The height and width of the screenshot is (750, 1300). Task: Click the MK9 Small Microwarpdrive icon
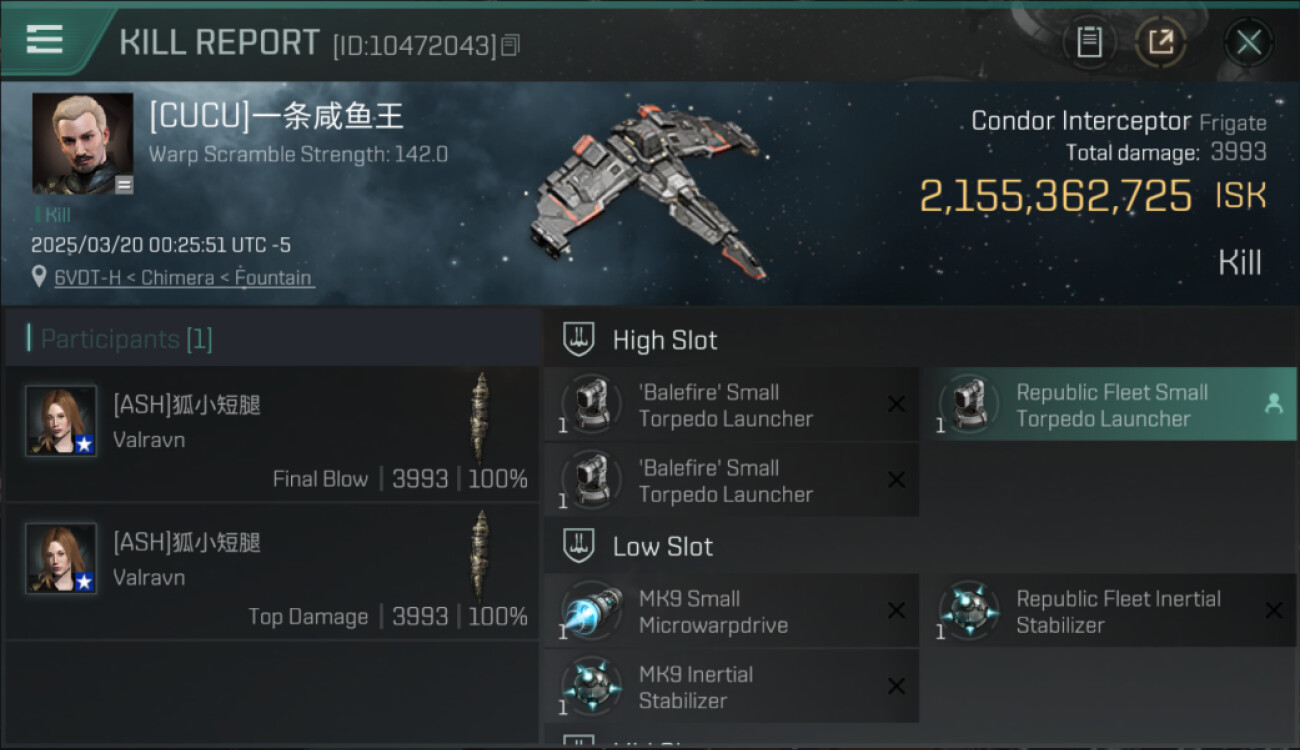point(592,611)
